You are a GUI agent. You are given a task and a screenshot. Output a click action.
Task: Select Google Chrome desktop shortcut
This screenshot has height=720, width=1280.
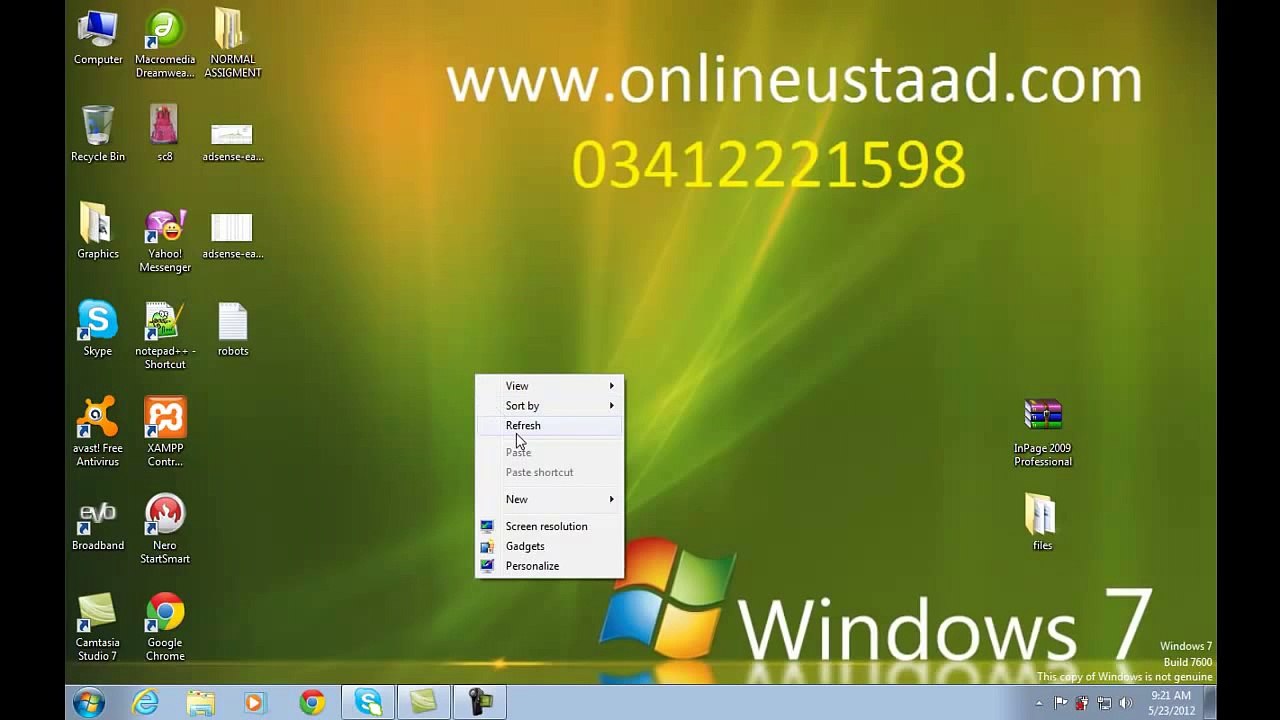(165, 627)
